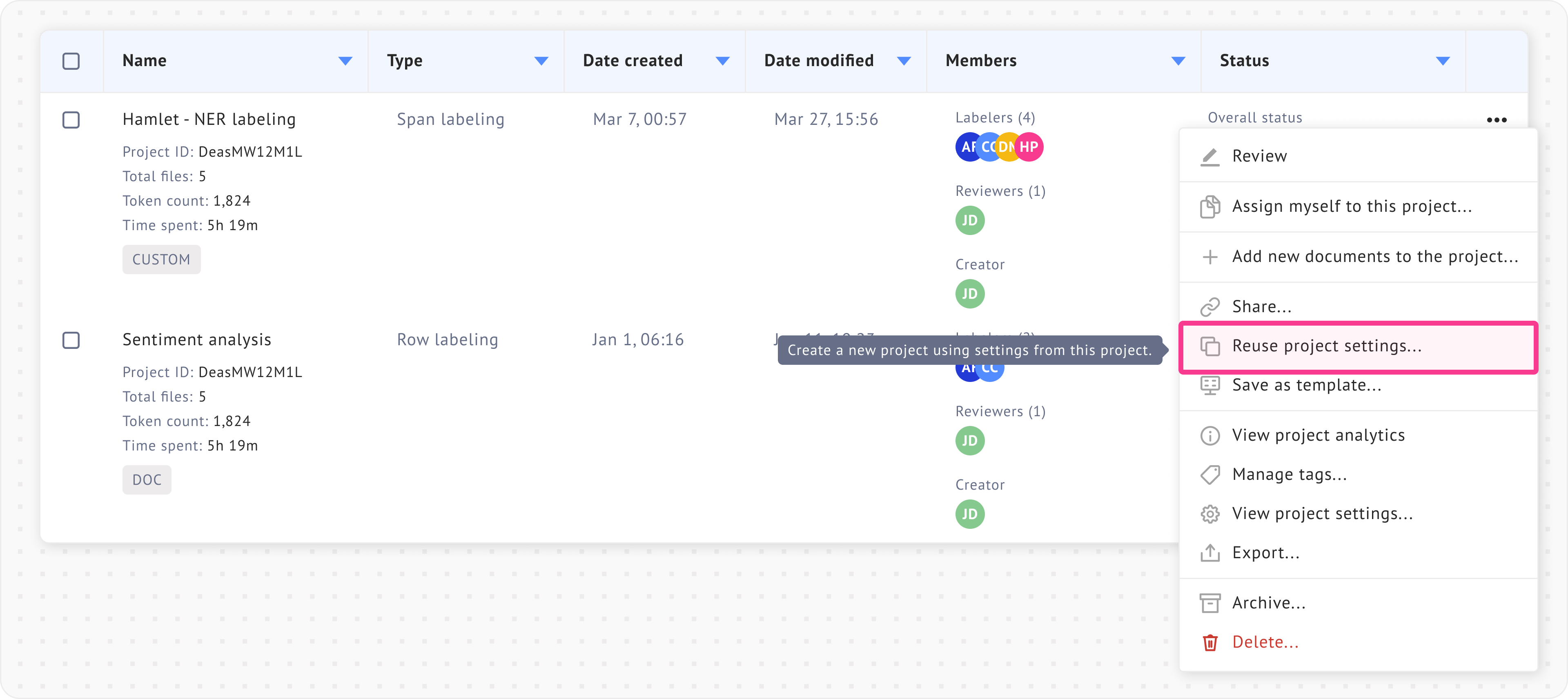This screenshot has height=699, width=1568.
Task: Click the export upload icon
Action: (x=1209, y=553)
